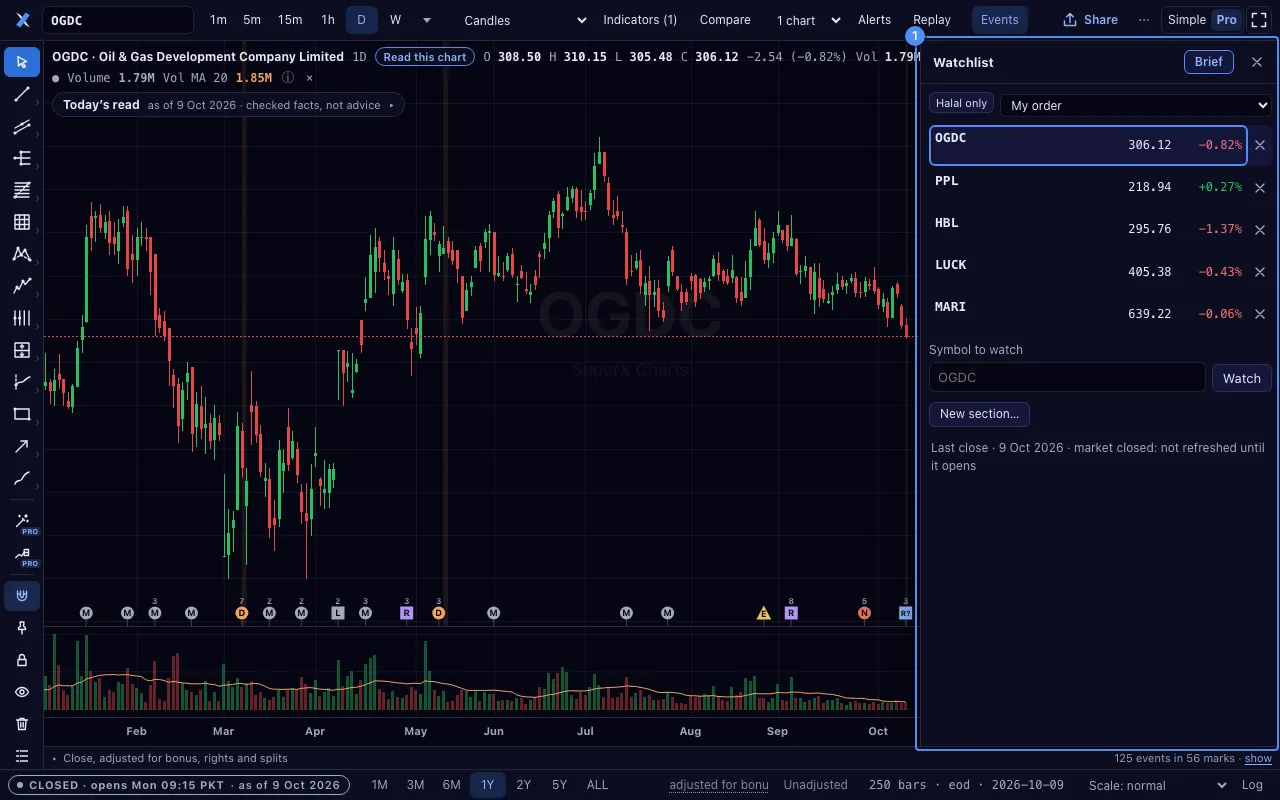Pick the rectangle shape tool
Screen dimensions: 1280x800
22,414
